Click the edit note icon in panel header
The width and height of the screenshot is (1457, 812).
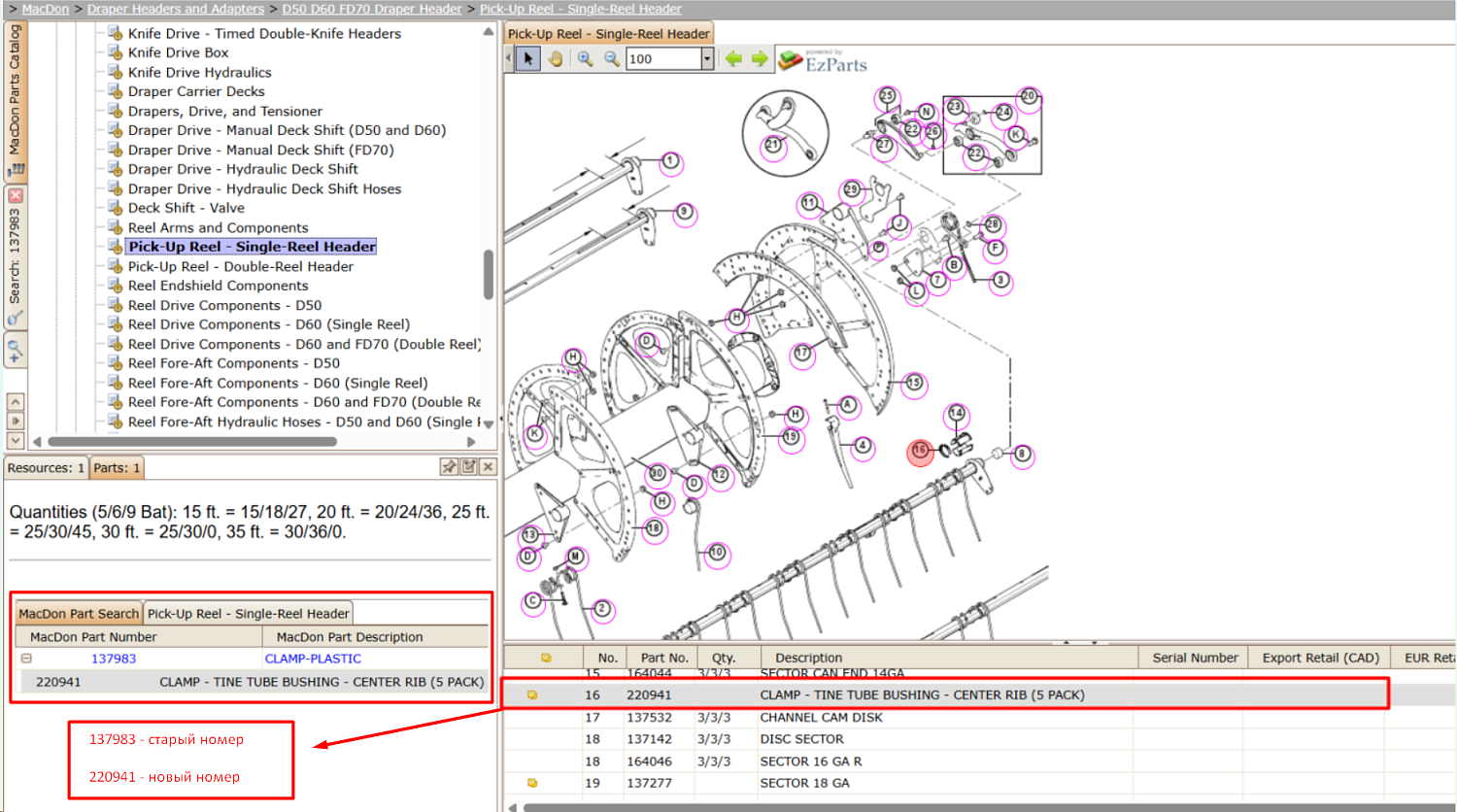pyautogui.click(x=469, y=467)
